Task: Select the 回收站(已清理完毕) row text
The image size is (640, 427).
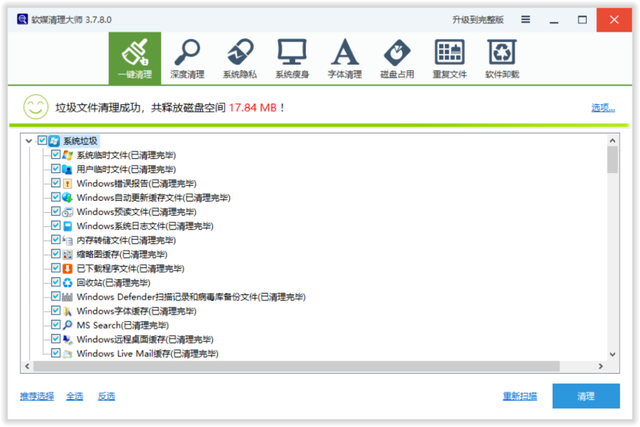Action: pyautogui.click(x=113, y=282)
